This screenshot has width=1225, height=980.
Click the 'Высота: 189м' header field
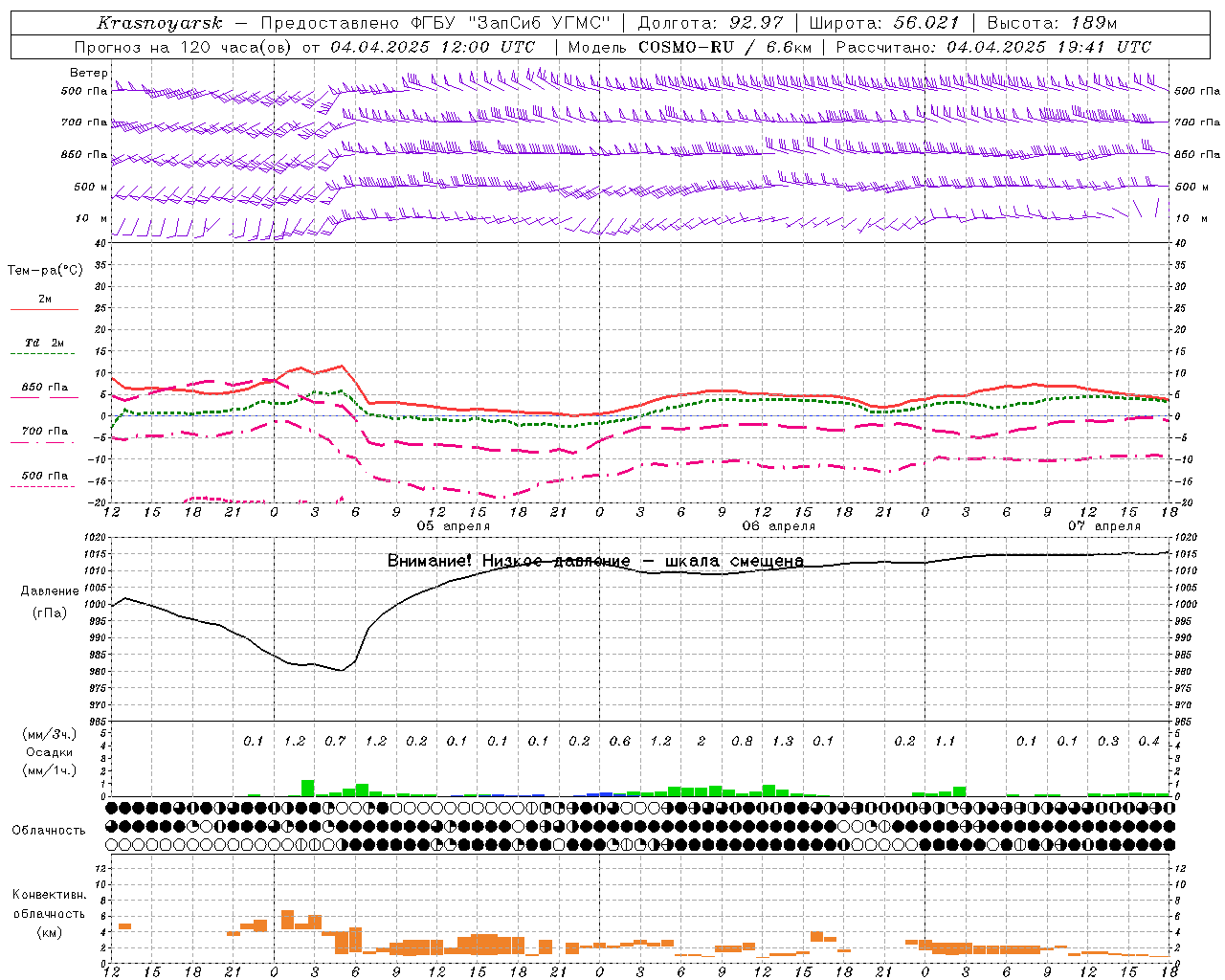(x=1052, y=23)
